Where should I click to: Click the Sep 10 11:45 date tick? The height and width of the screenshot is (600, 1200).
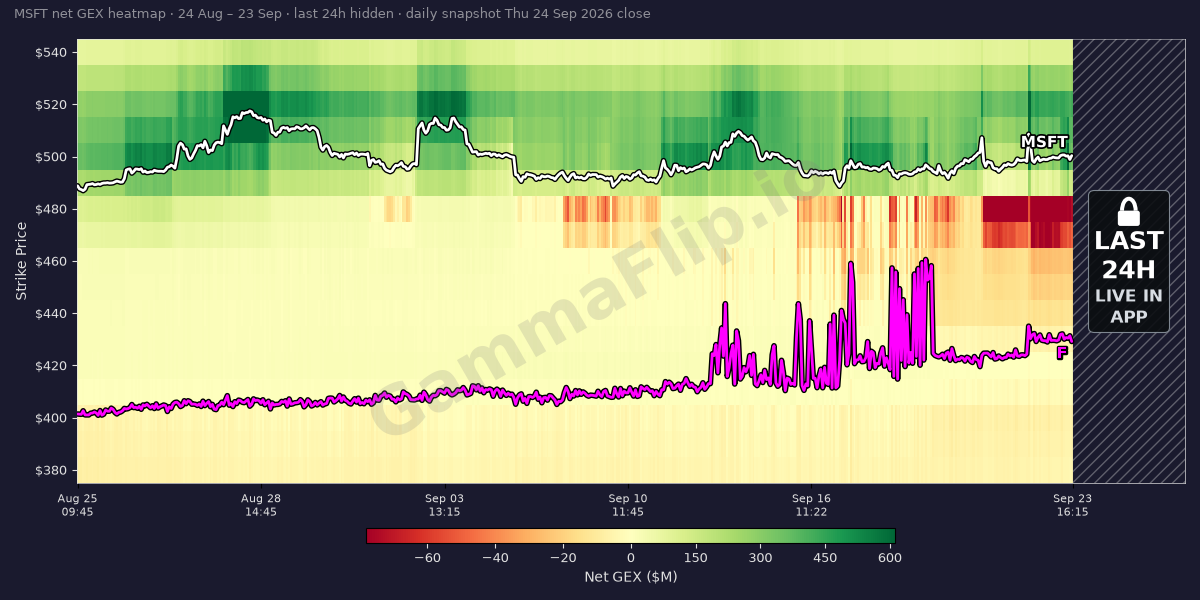628,505
